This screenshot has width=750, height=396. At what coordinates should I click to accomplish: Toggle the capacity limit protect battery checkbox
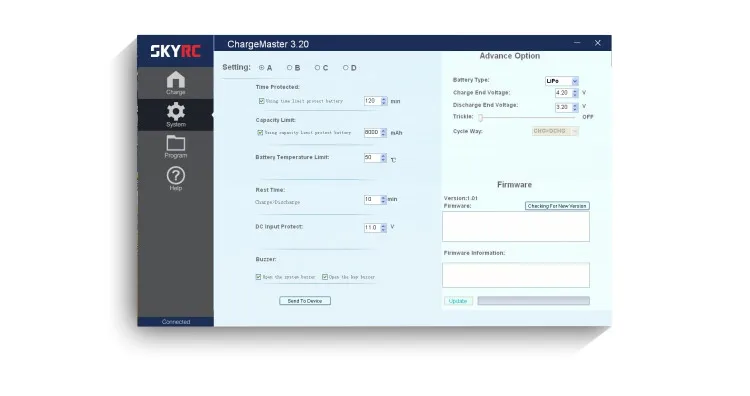click(x=260, y=132)
